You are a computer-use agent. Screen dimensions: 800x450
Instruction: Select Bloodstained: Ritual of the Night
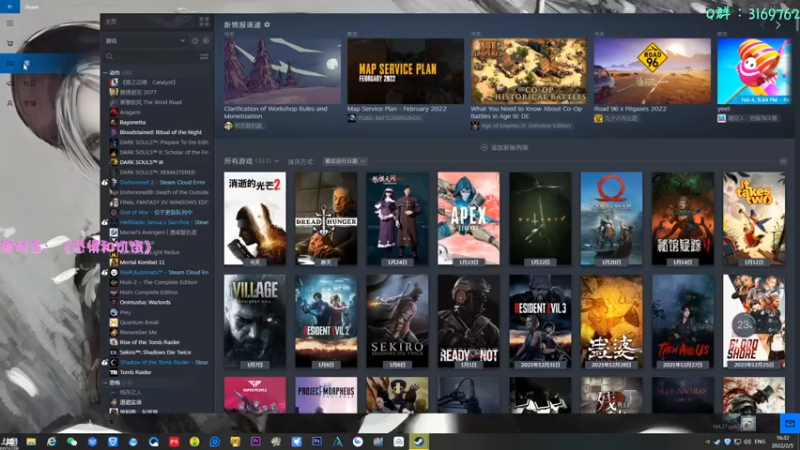click(161, 132)
